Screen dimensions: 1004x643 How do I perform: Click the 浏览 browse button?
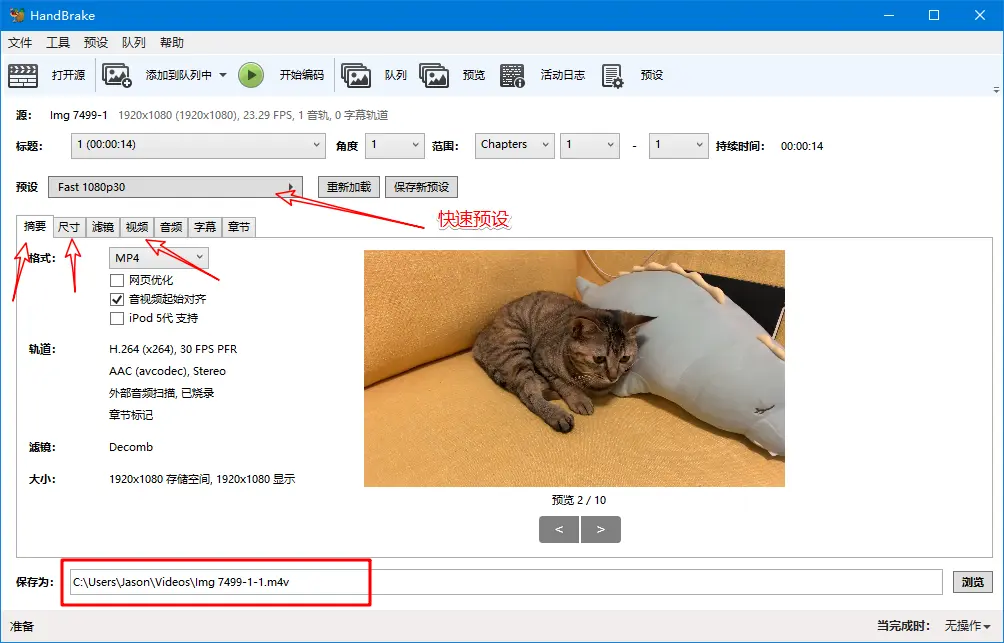point(973,582)
